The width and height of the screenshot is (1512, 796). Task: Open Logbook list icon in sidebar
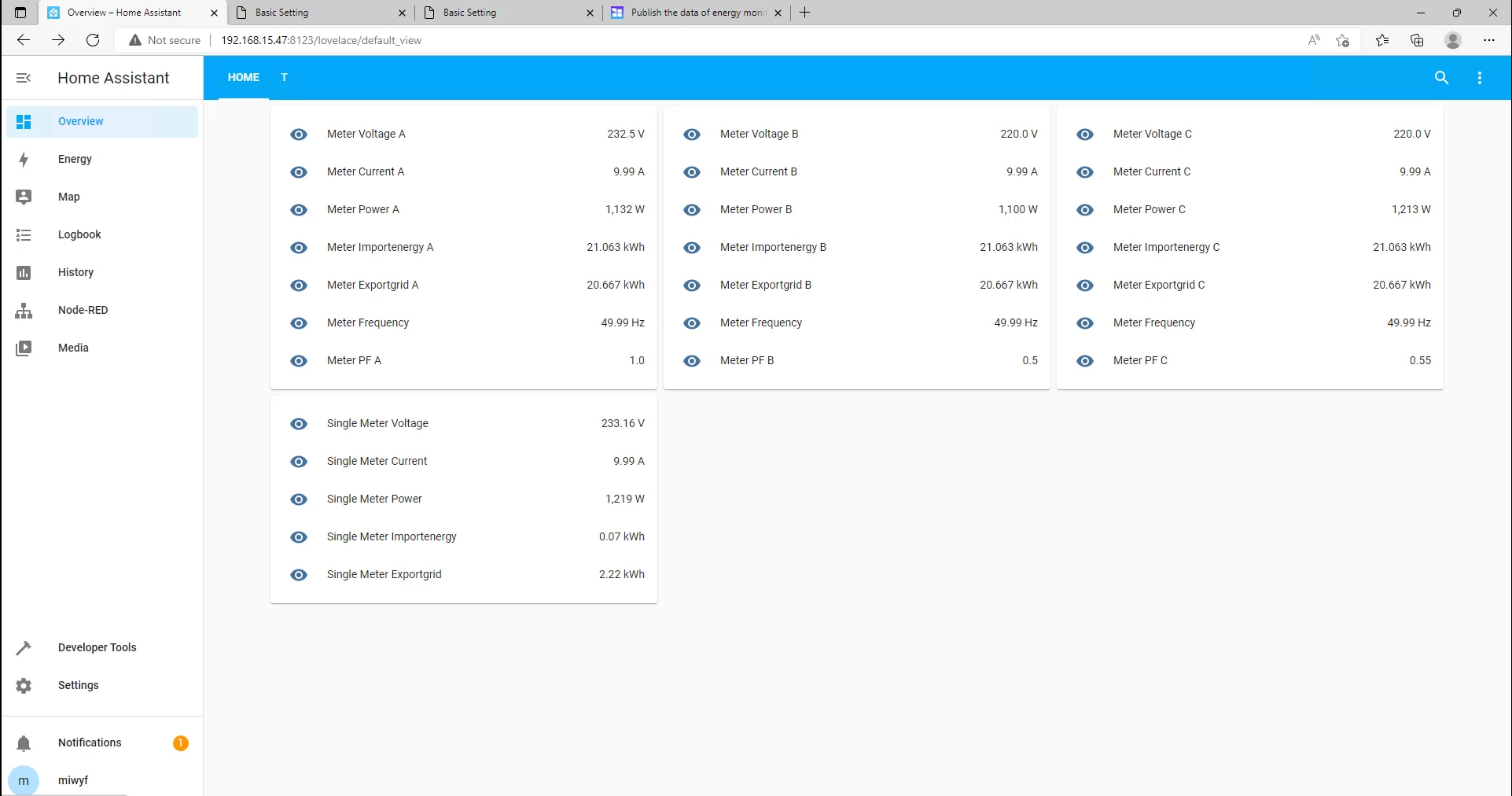point(24,235)
